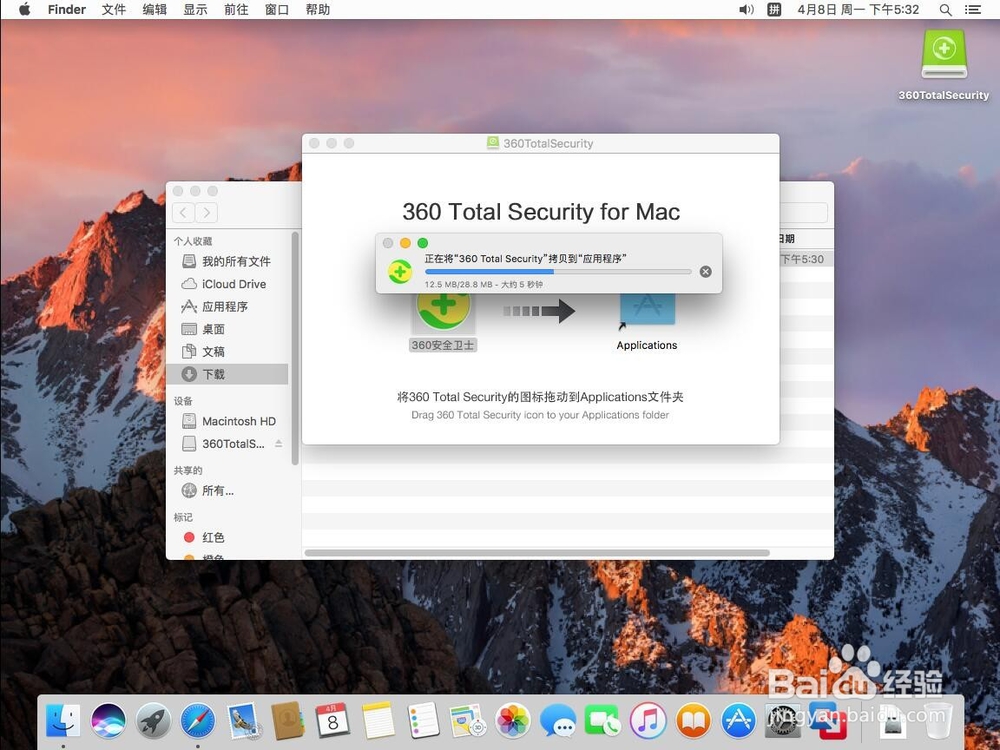The width and height of the screenshot is (1000, 750).
Task: Click the date and time in menu bar
Action: [858, 10]
